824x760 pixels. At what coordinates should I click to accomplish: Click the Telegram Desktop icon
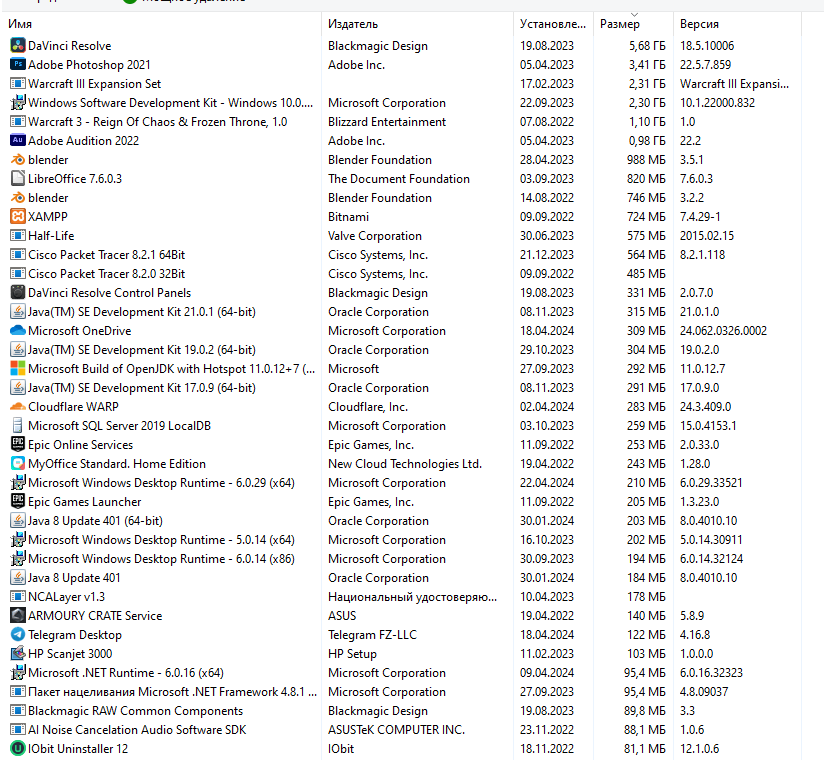[18, 634]
